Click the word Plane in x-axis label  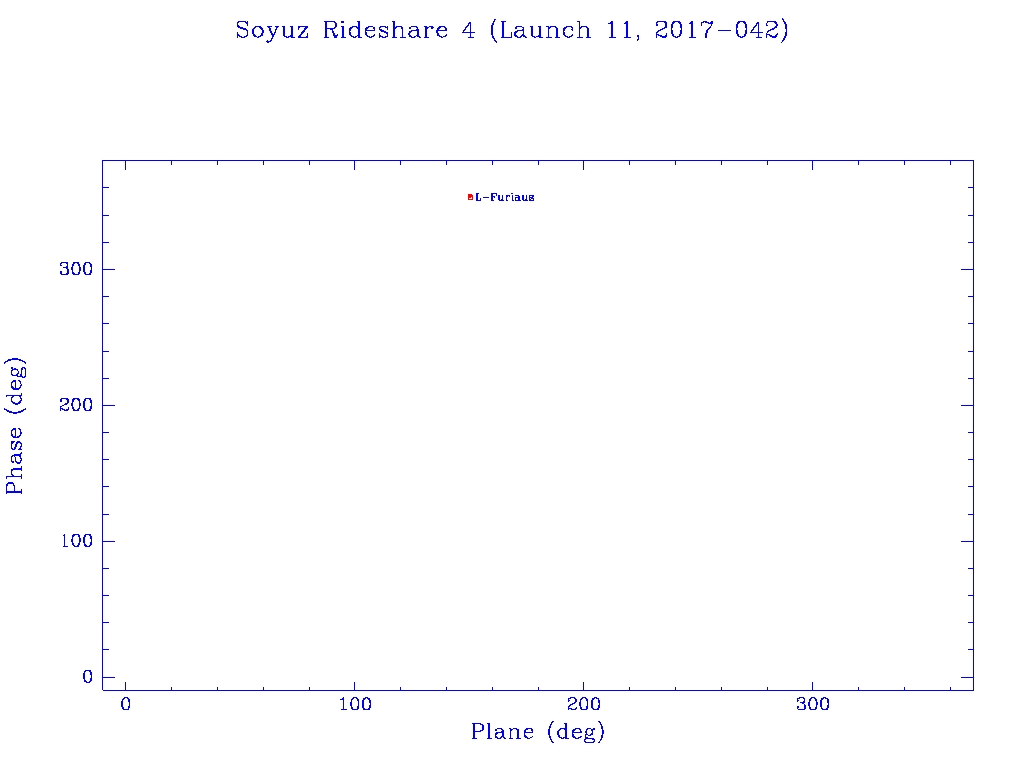[x=504, y=733]
